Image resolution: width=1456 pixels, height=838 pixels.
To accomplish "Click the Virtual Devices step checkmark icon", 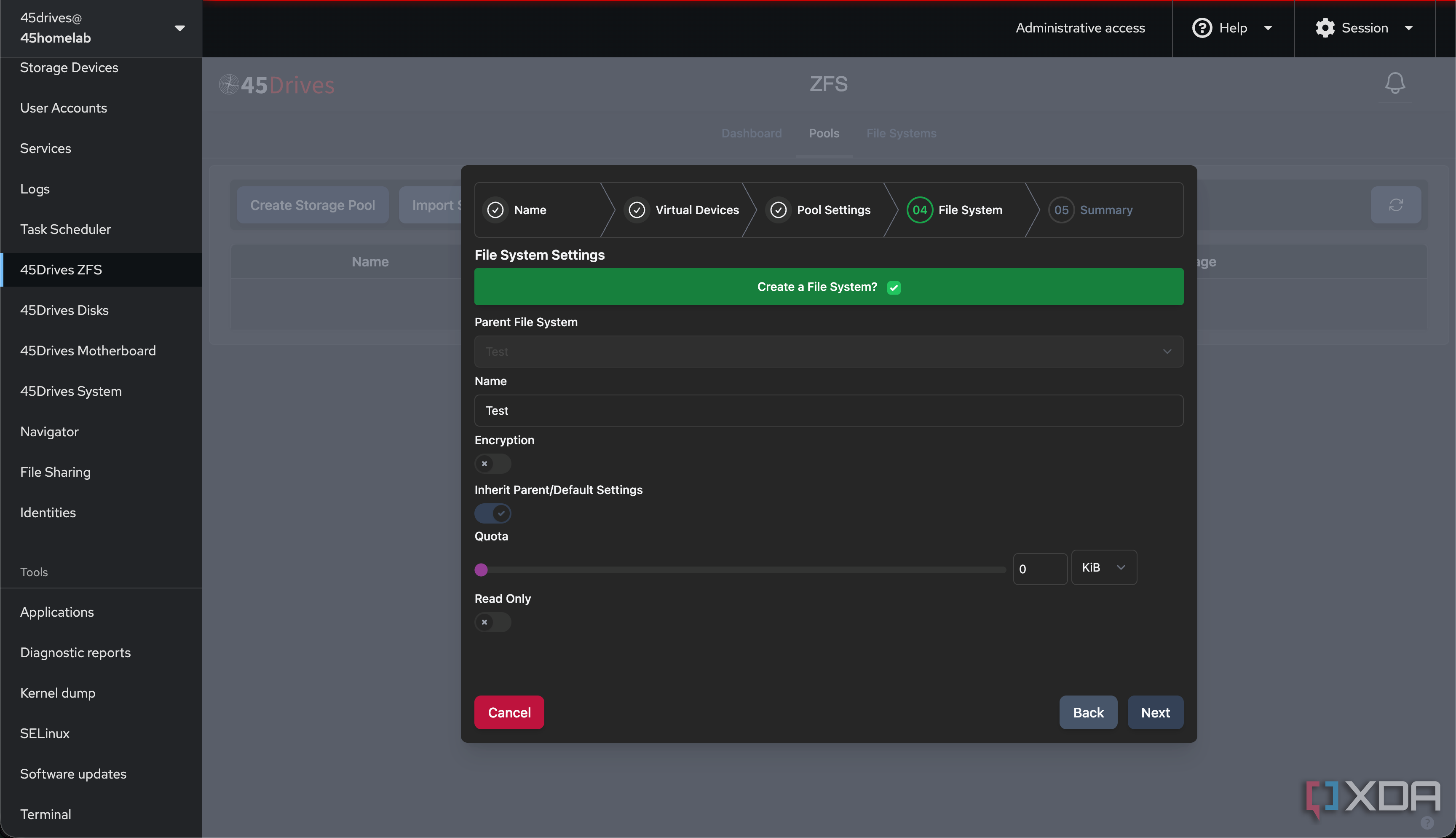I will (x=637, y=210).
